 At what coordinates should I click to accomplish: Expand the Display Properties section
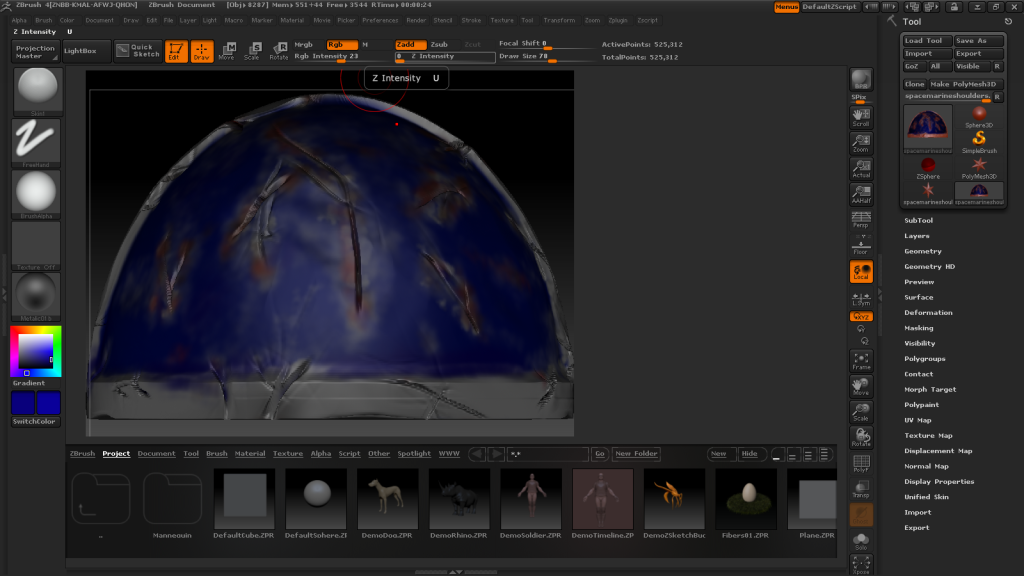pyautogui.click(x=938, y=481)
